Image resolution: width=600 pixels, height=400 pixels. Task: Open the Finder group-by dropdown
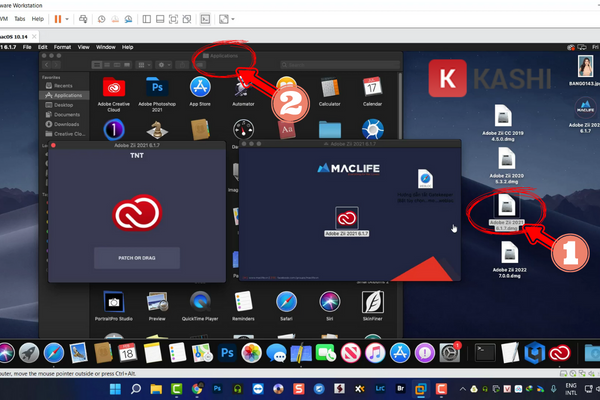click(144, 65)
